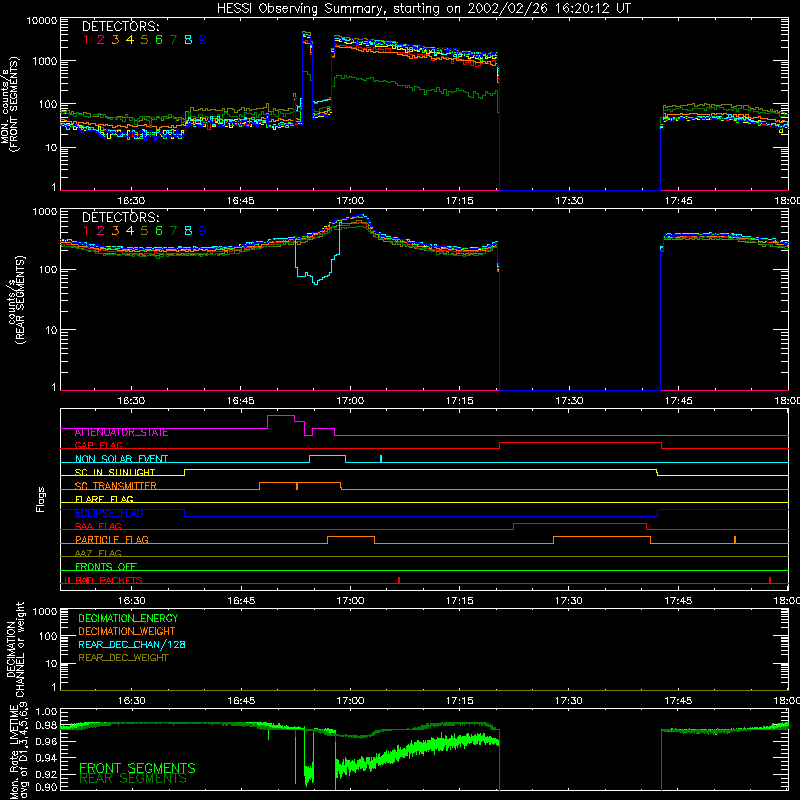Select the SAA_FLAG label
The image size is (800, 800).
tap(98, 526)
